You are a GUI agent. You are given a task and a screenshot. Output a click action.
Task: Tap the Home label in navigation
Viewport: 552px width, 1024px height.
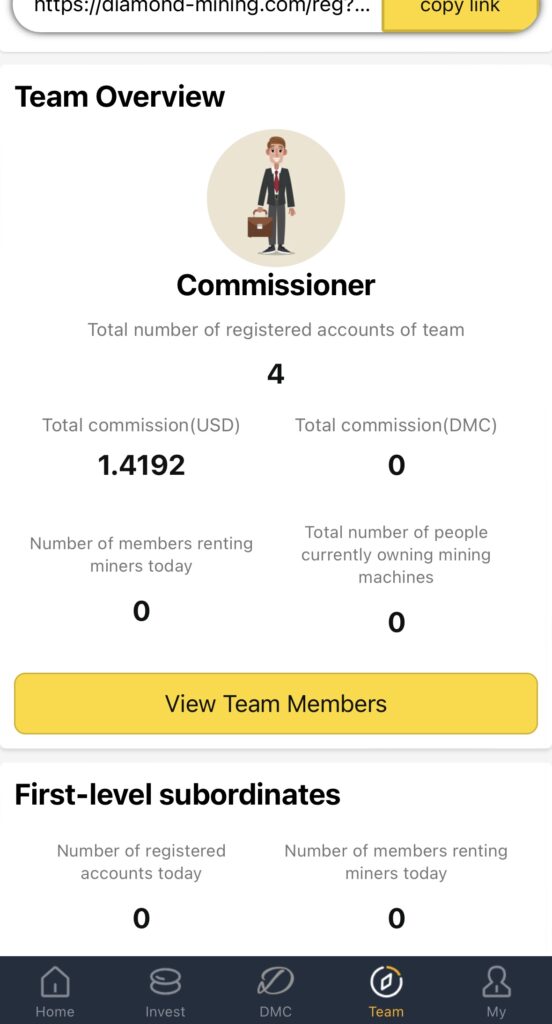(x=55, y=1012)
